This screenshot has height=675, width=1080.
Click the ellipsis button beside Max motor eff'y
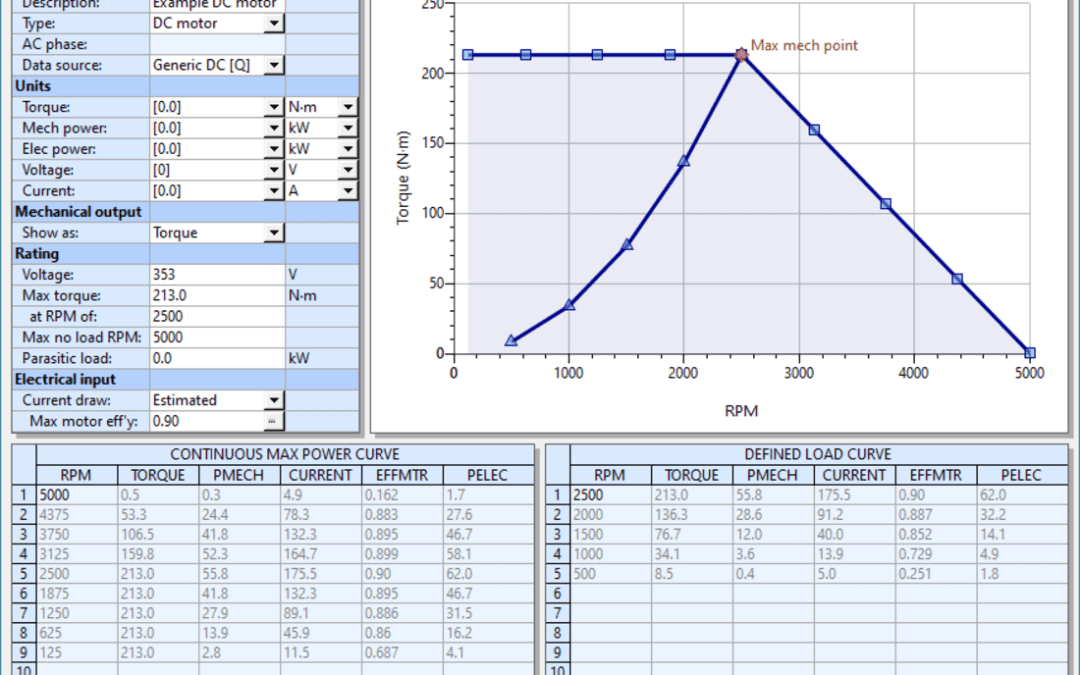tap(274, 421)
